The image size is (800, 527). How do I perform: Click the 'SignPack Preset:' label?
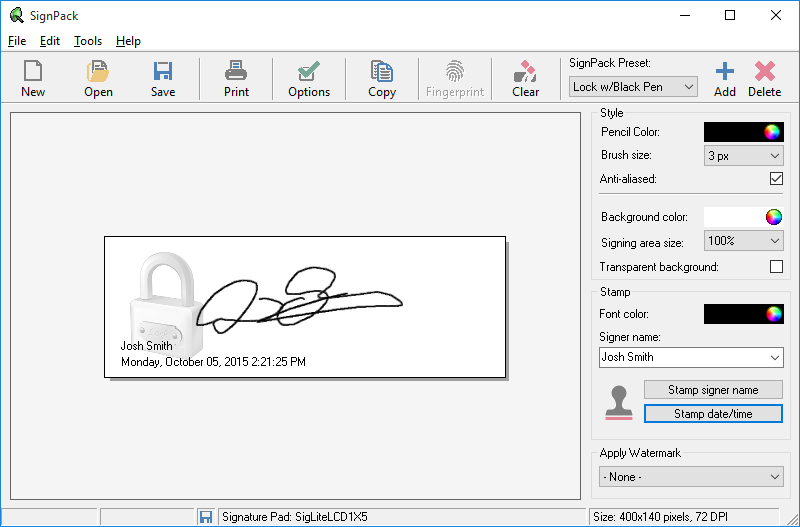pyautogui.click(x=610, y=63)
